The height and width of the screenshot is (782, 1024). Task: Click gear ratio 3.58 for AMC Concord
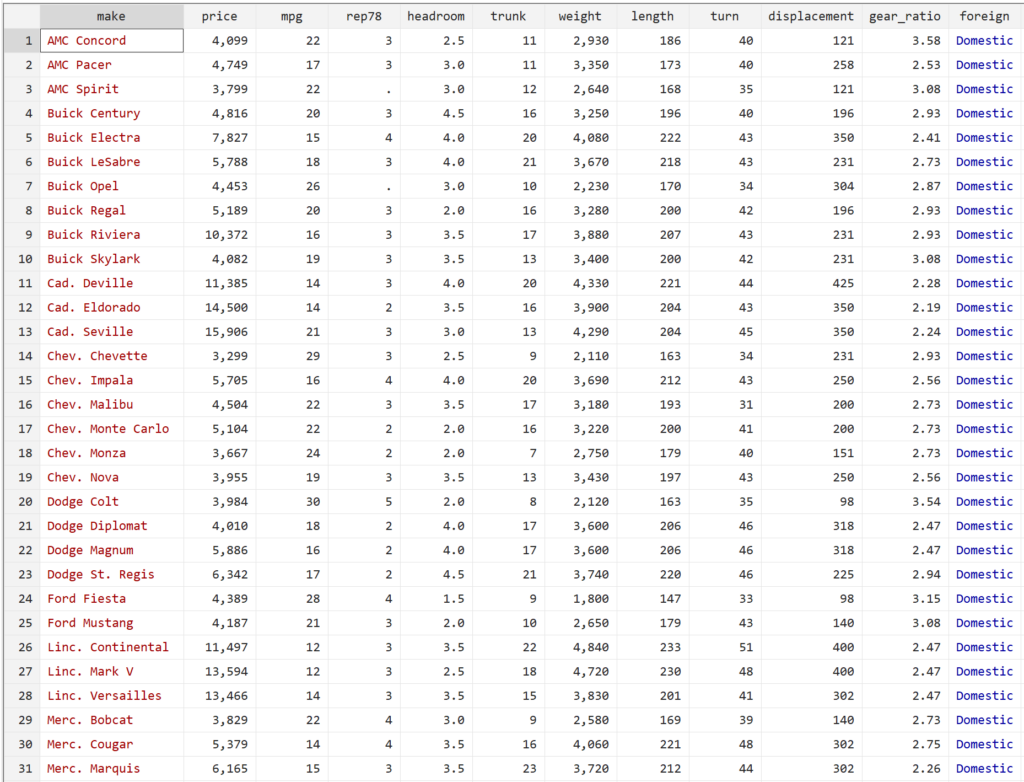click(904, 41)
